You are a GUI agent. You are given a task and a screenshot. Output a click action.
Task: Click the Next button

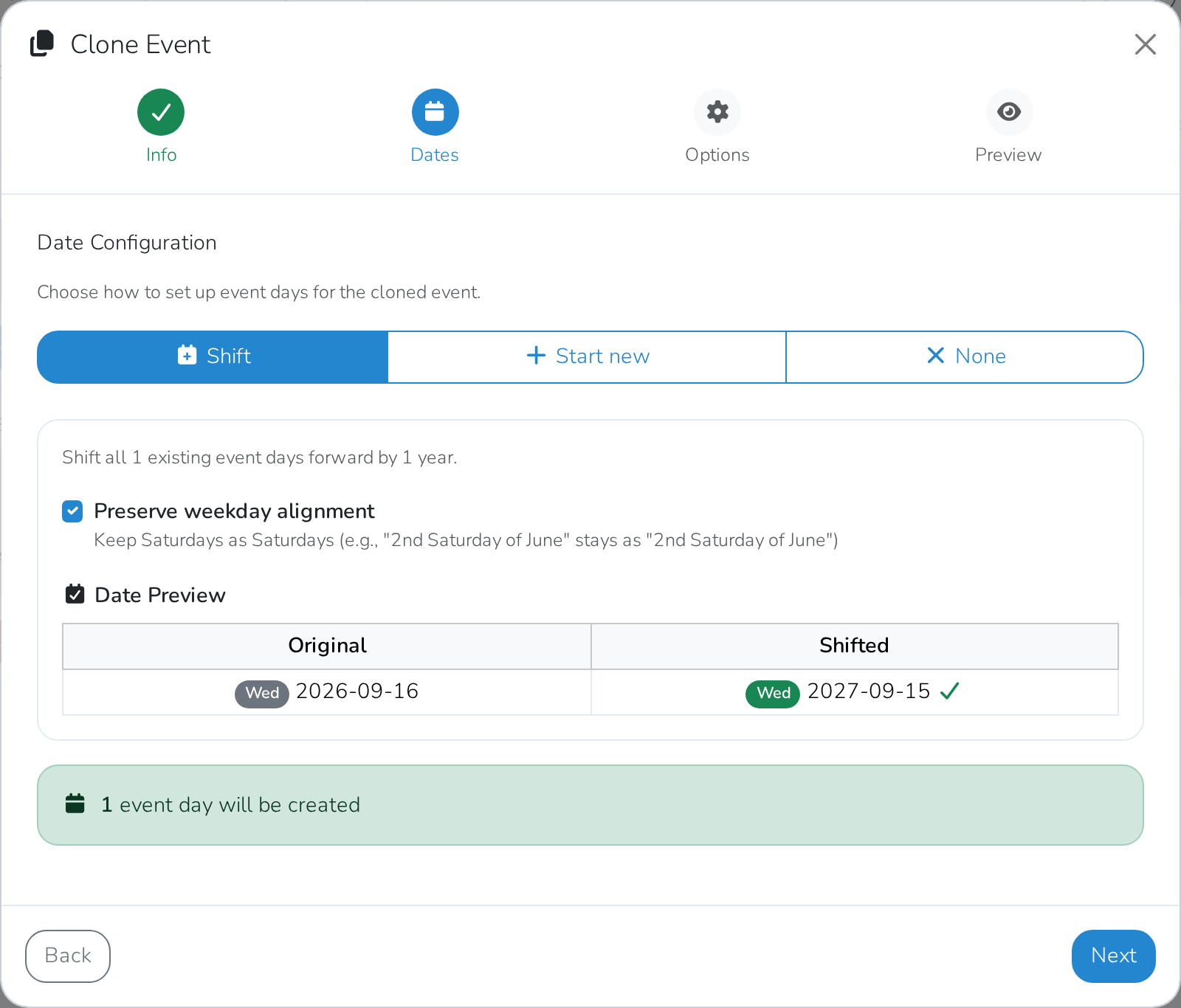click(1113, 956)
